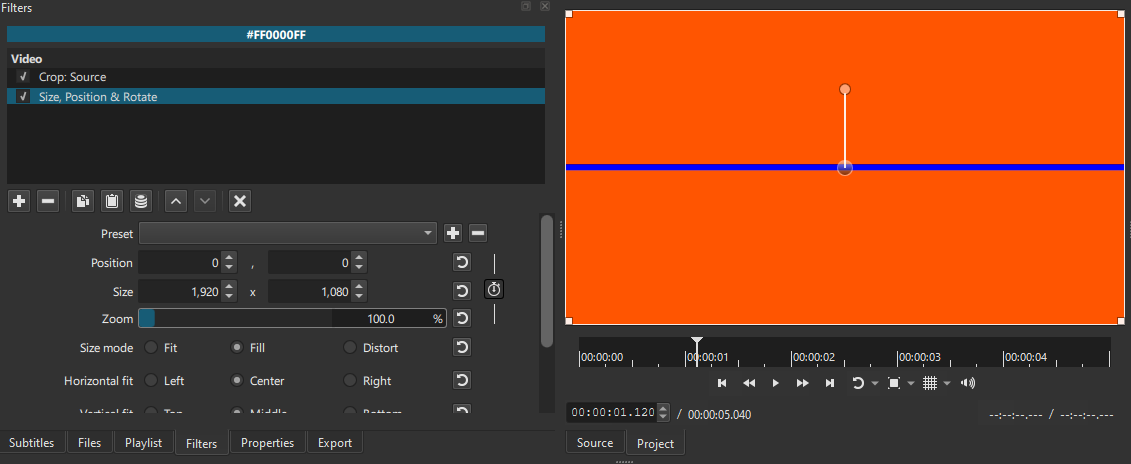Open the grid options dropdown
This screenshot has height=464, width=1131.
click(945, 384)
